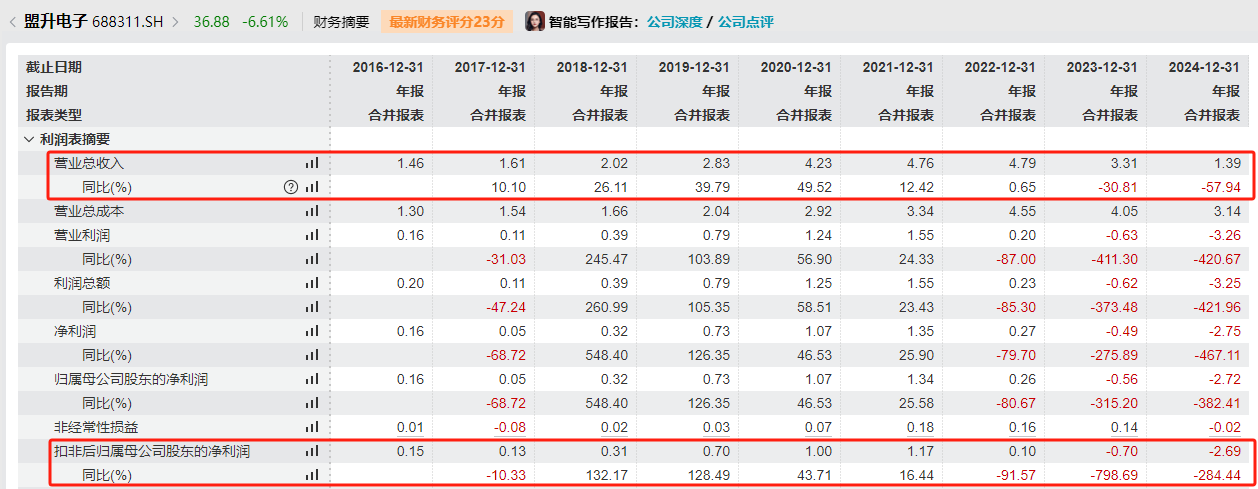Click the 非经常性损益 row label
The image size is (1258, 489).
tap(96, 427)
